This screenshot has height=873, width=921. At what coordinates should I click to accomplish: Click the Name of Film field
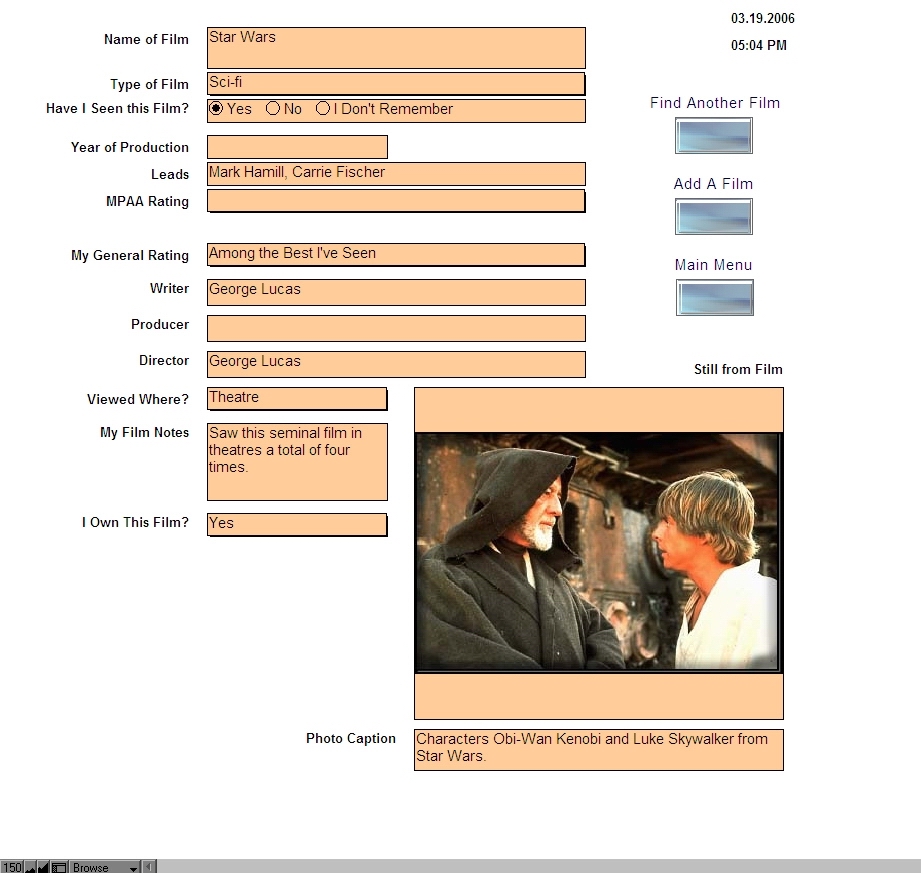(x=396, y=48)
